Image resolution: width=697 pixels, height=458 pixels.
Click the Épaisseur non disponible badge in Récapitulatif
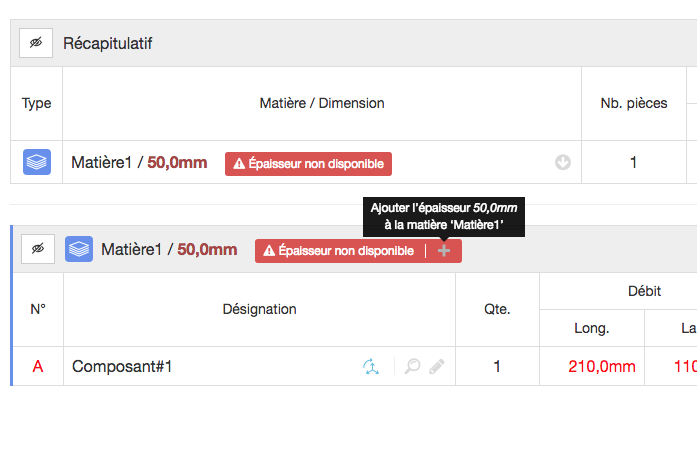(308, 164)
